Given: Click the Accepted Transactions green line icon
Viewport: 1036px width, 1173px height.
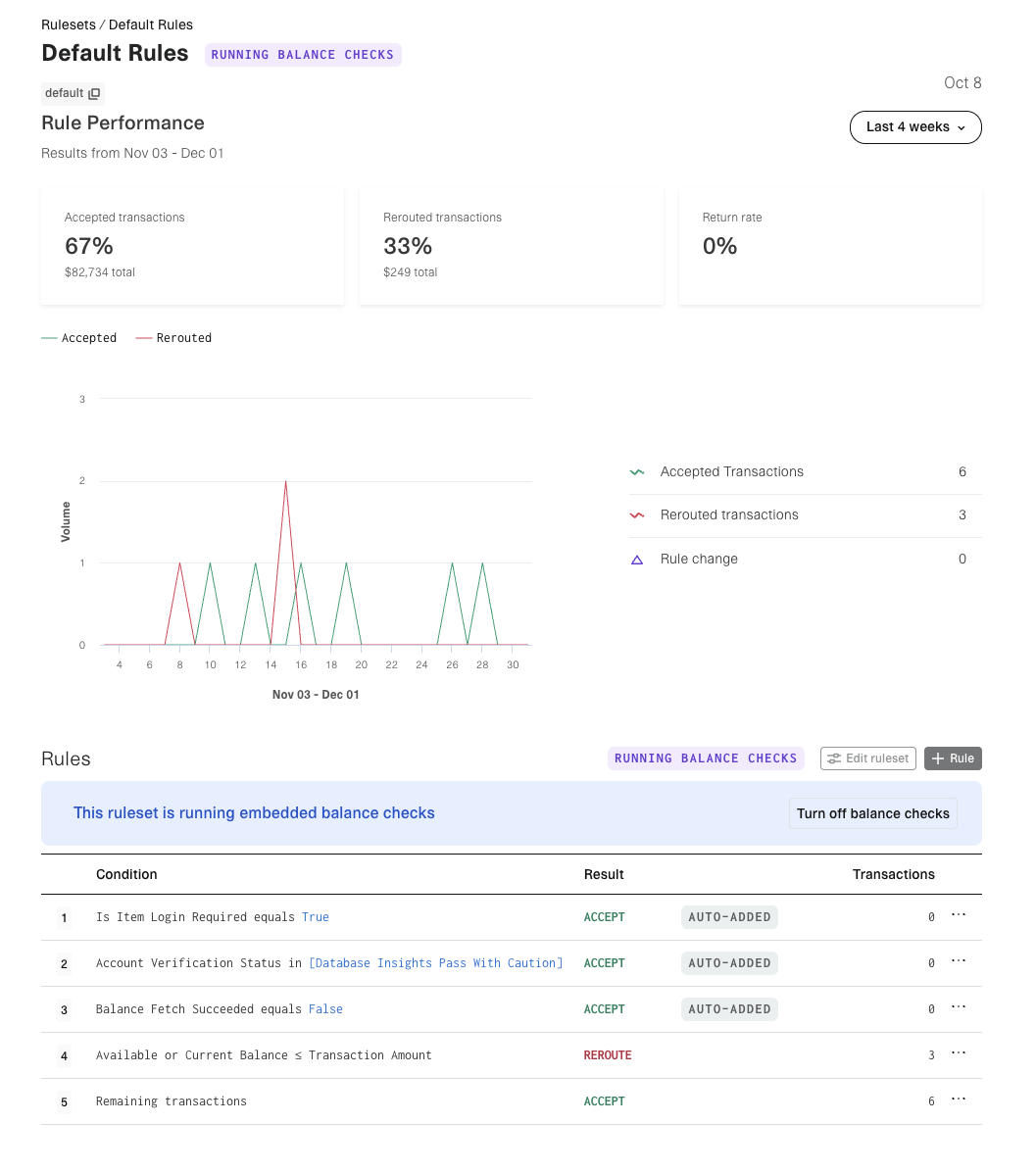Looking at the screenshot, I should [x=637, y=472].
